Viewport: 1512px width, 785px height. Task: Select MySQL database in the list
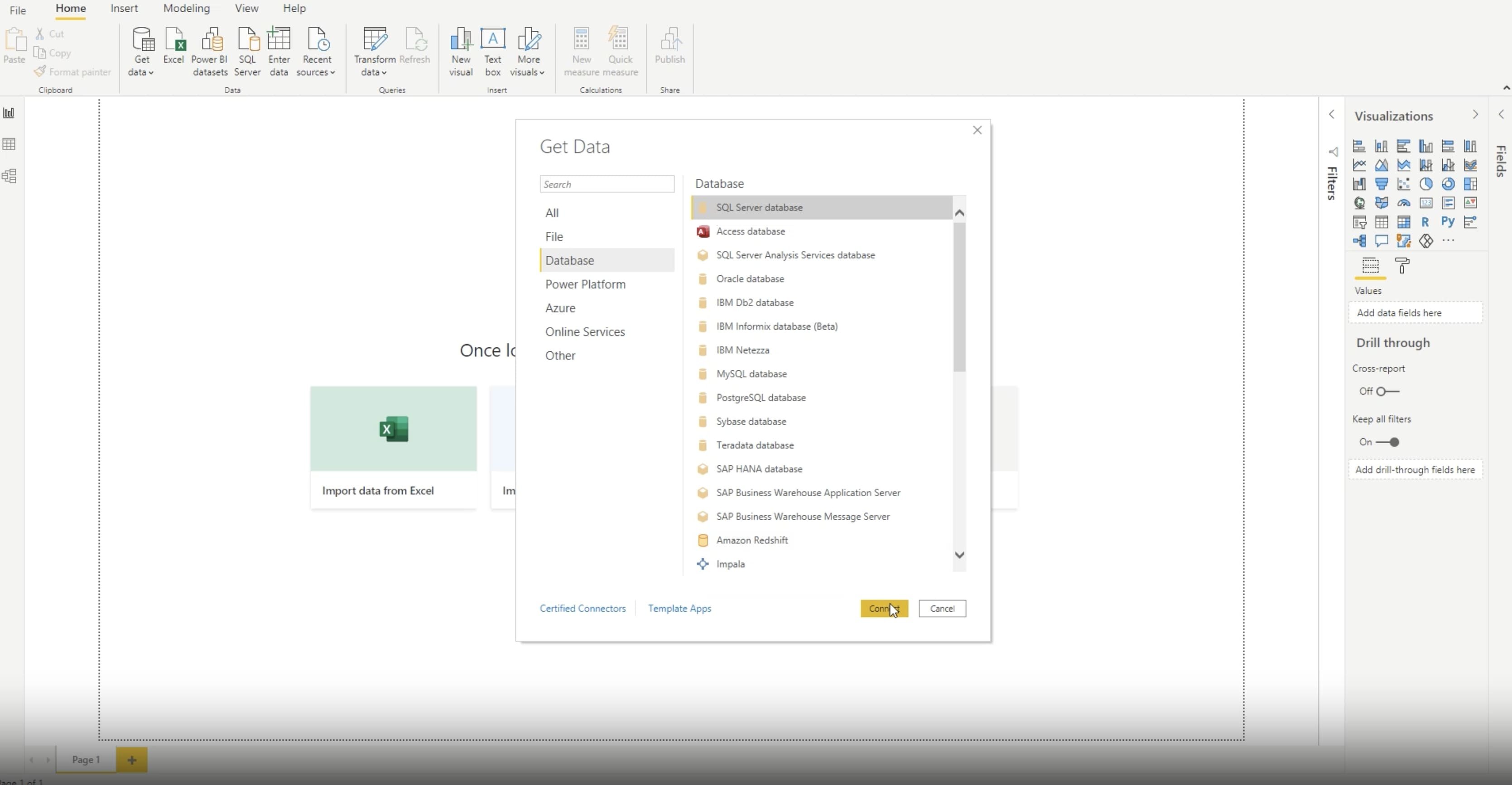[822, 374]
